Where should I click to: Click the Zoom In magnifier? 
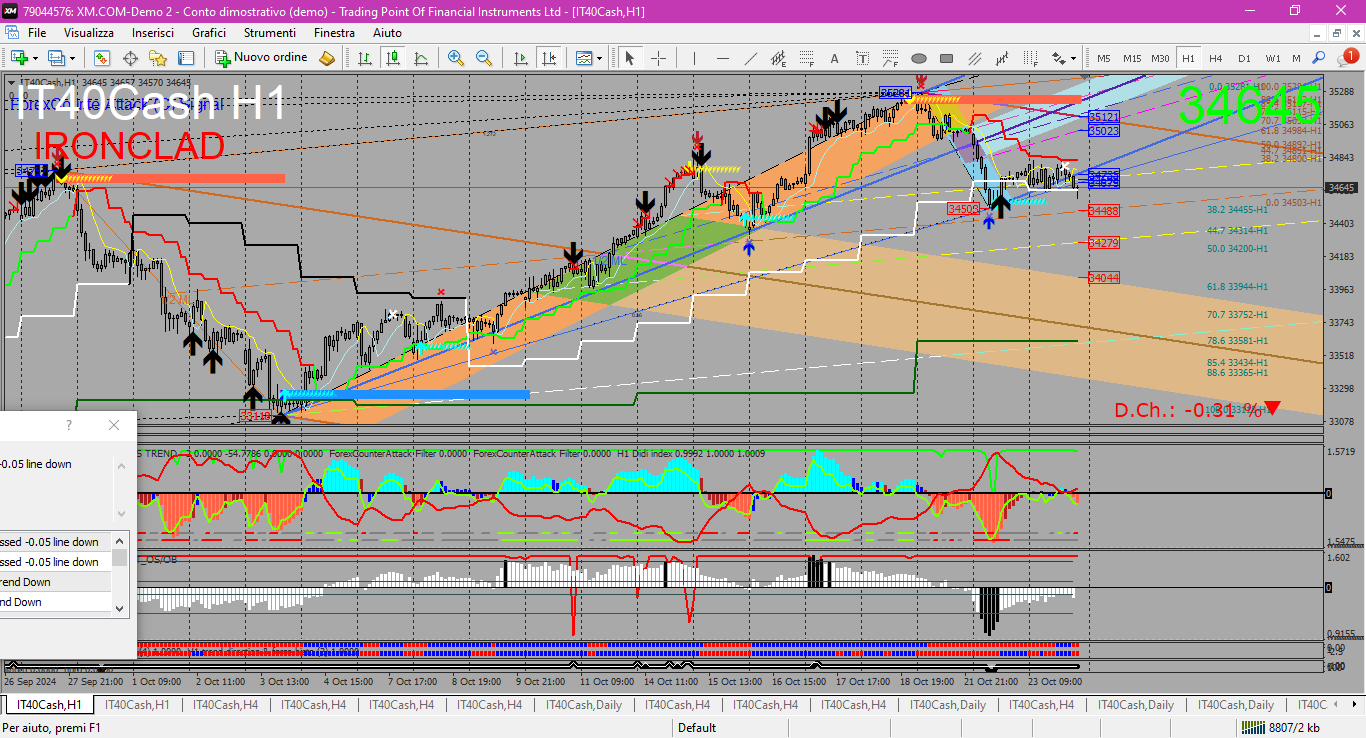click(456, 58)
